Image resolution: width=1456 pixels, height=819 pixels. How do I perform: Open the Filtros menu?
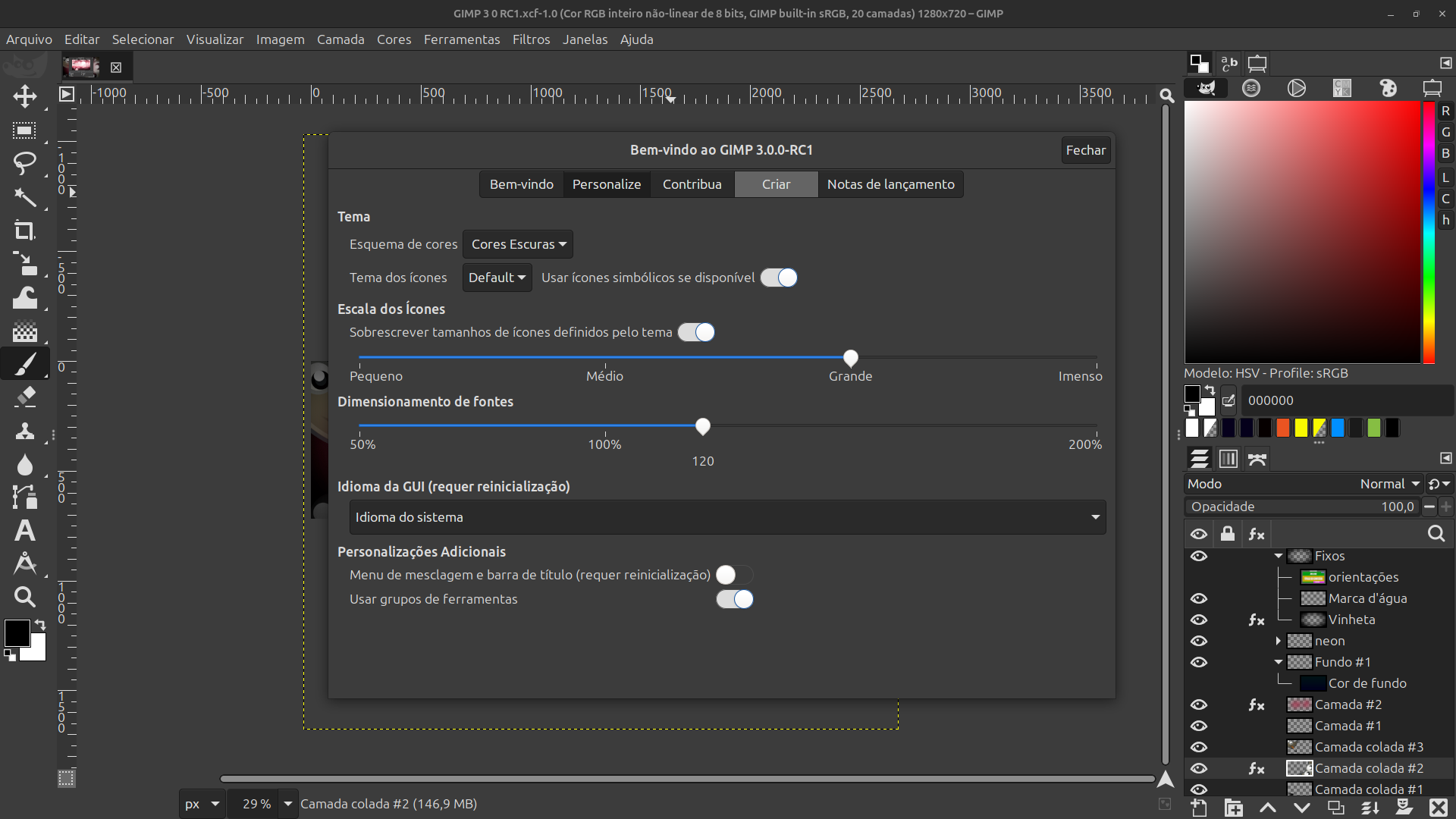[531, 39]
